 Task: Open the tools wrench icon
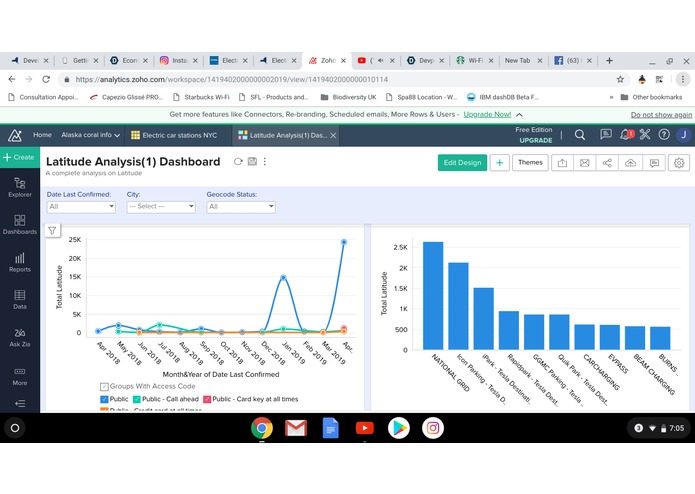click(x=644, y=135)
